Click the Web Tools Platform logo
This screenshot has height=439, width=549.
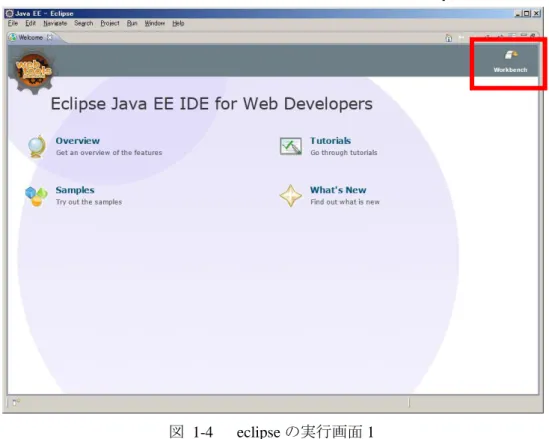pos(34,71)
